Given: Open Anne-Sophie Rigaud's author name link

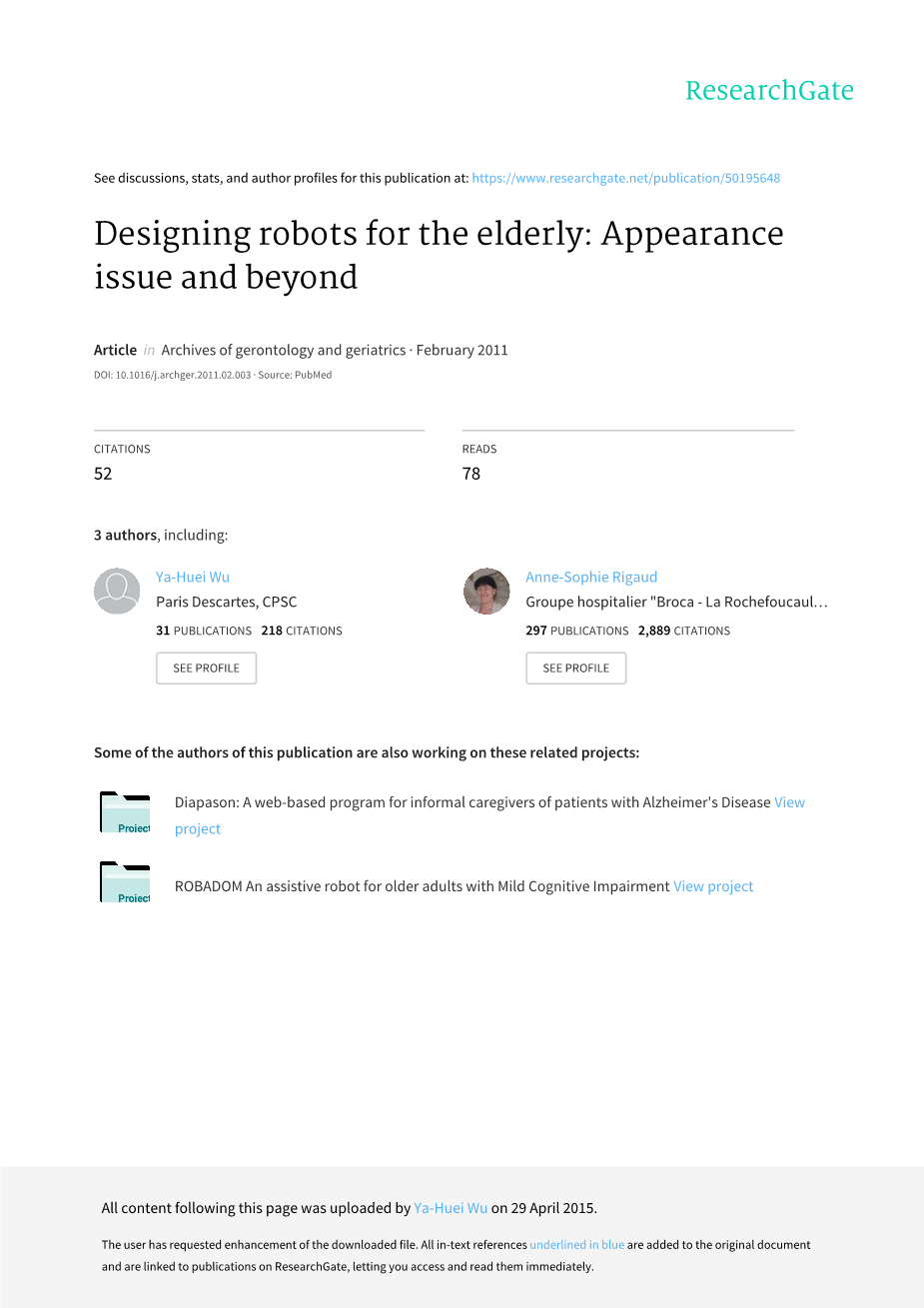Looking at the screenshot, I should pyautogui.click(x=591, y=577).
